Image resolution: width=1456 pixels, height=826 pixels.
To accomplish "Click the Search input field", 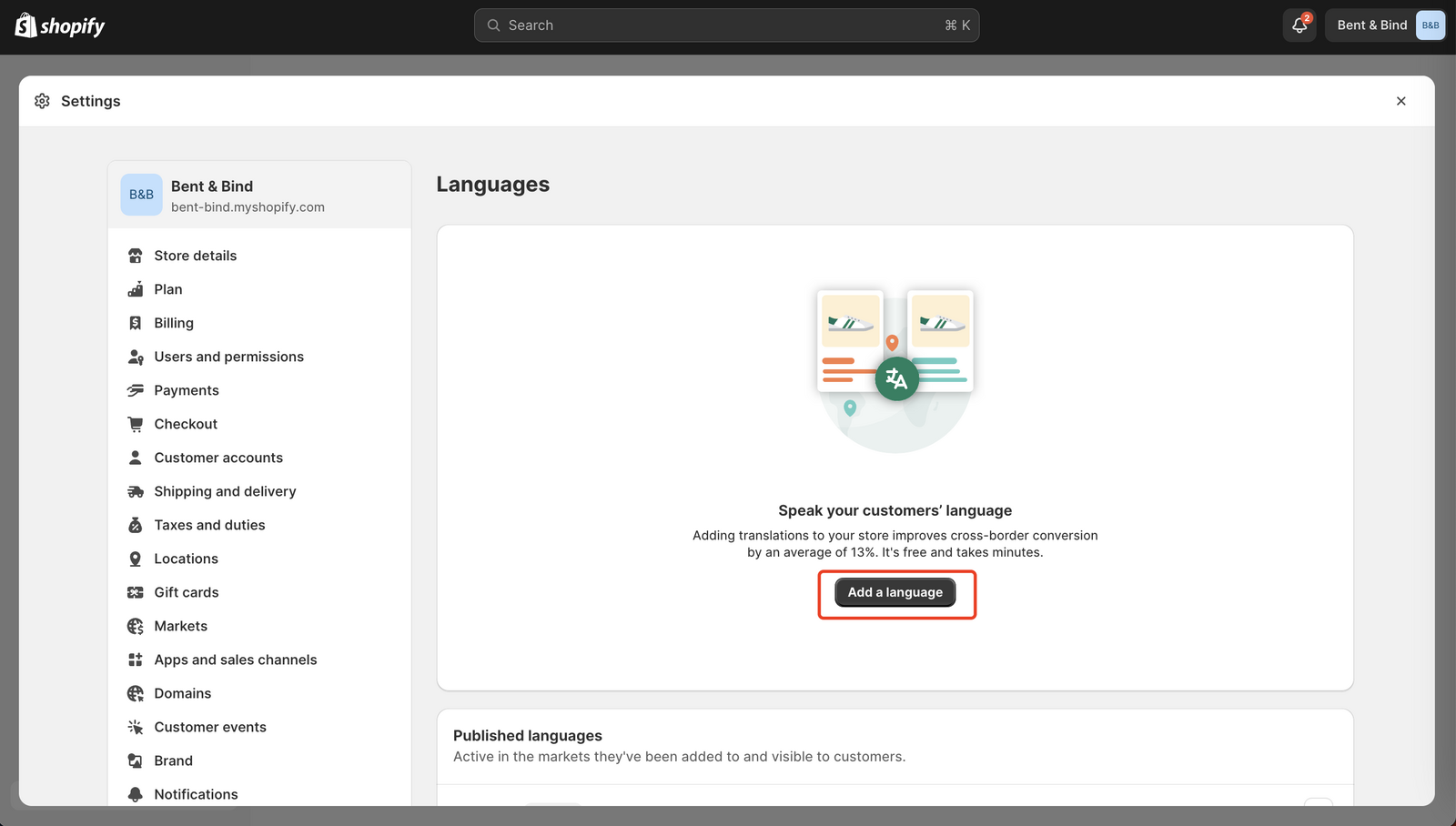I will click(x=726, y=25).
